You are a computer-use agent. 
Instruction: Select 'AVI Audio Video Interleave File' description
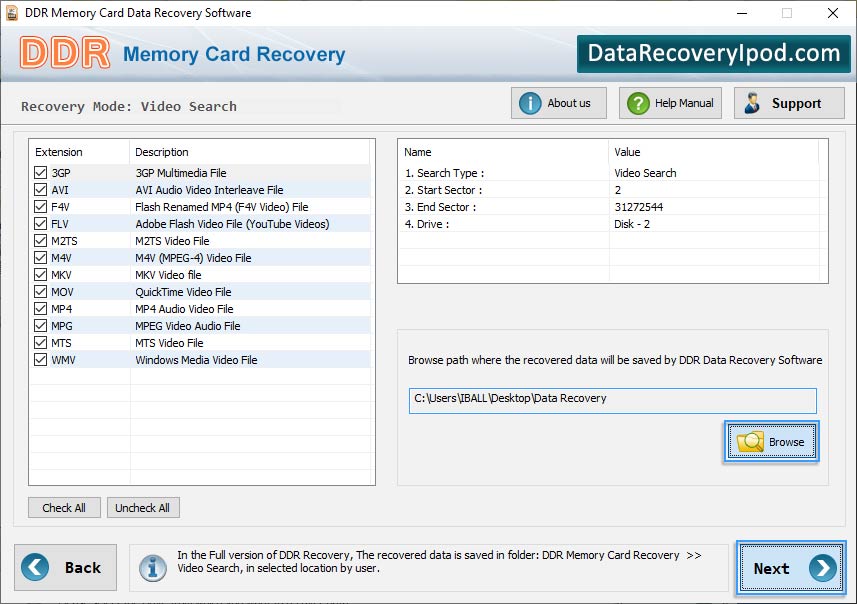click(x=209, y=190)
